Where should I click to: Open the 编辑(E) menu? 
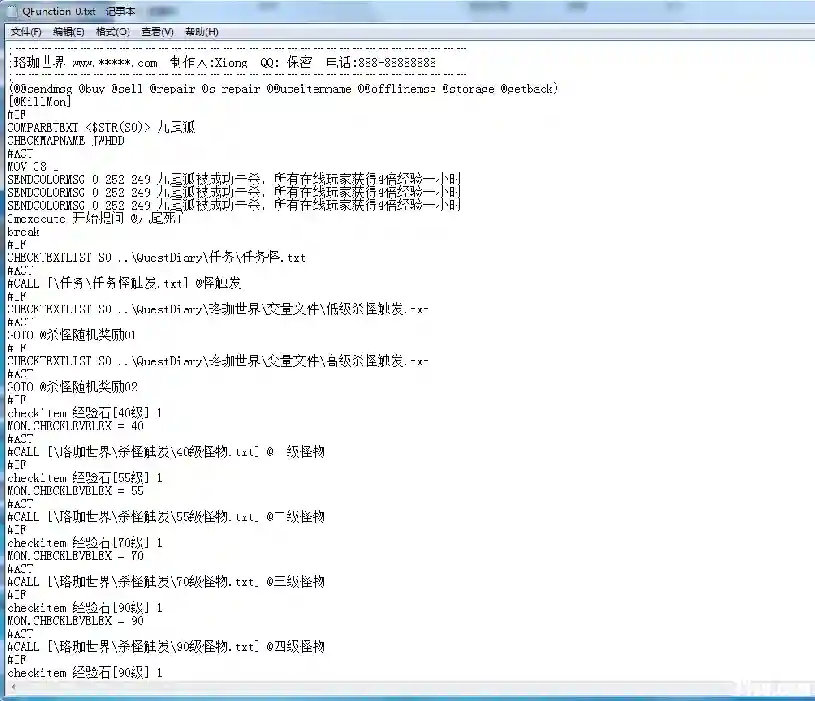coord(69,32)
